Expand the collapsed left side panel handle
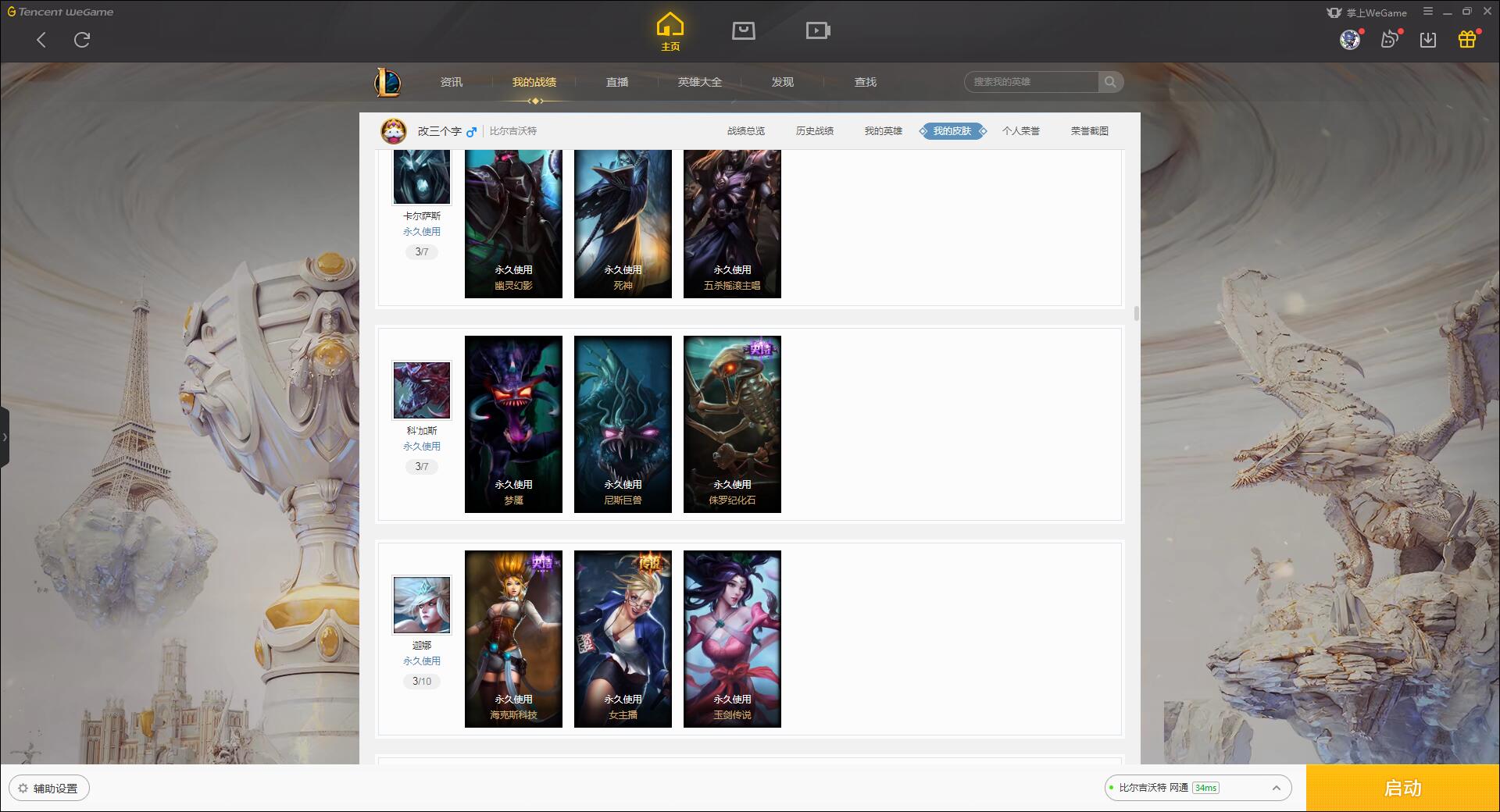Viewport: 1500px width, 812px height. coord(5,437)
